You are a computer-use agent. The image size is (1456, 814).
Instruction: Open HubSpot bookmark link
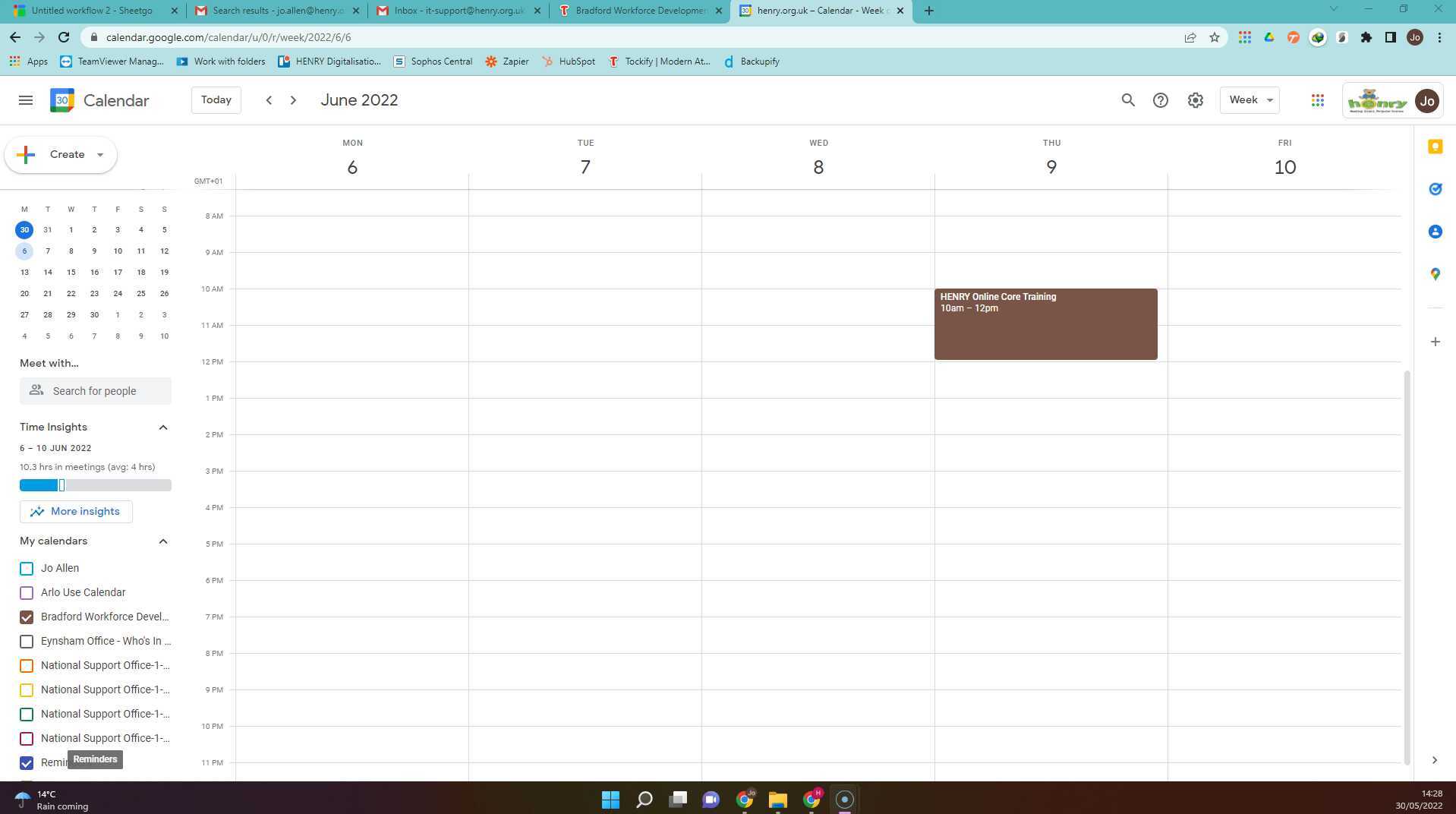tap(568, 62)
